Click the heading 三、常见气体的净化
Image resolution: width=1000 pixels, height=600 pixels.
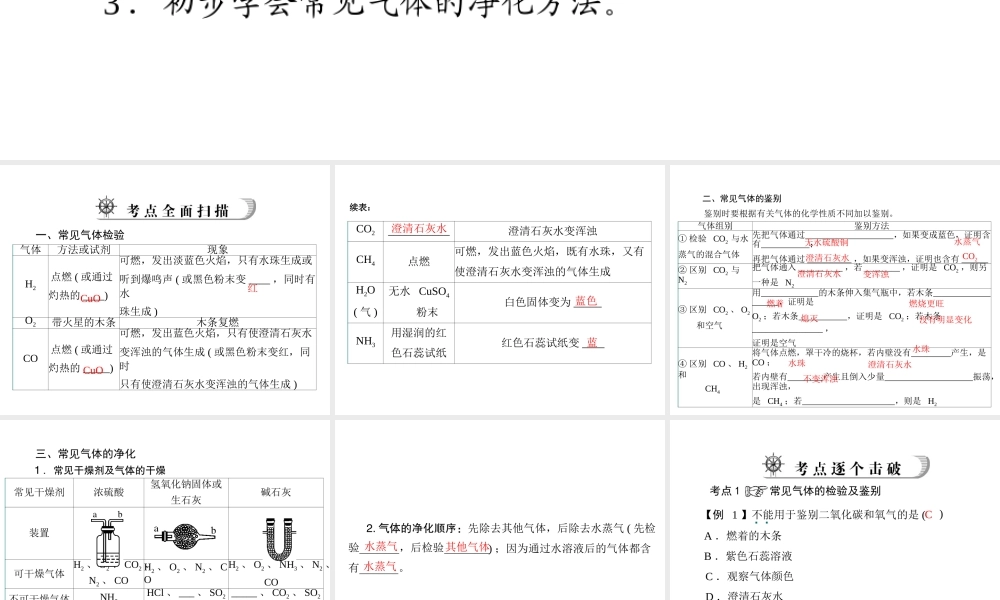pyautogui.click(x=85, y=454)
